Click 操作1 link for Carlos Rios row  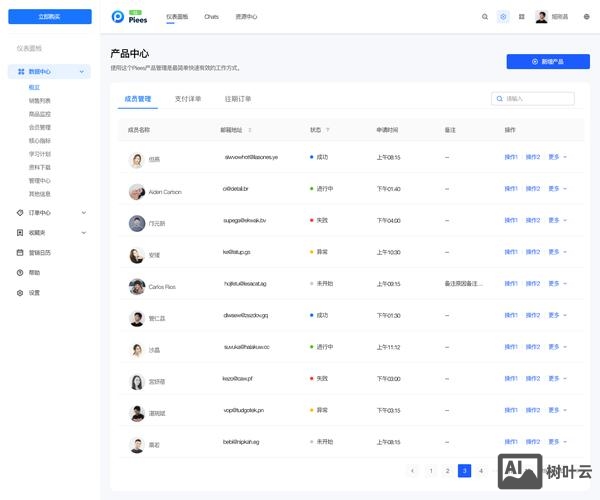click(x=511, y=284)
